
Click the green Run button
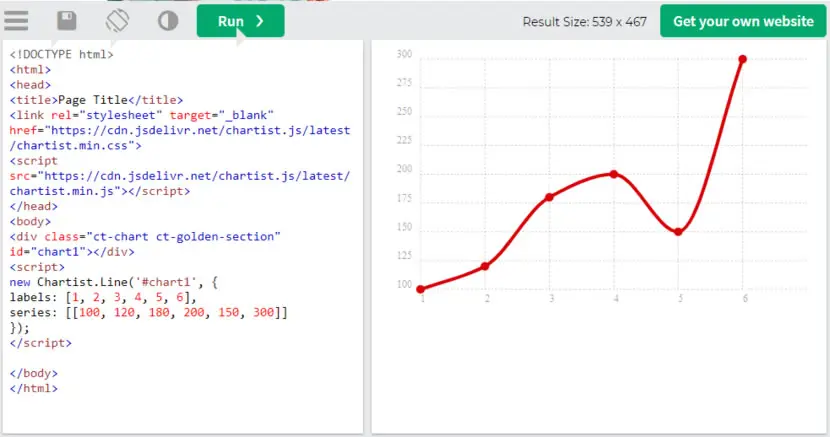[240, 21]
